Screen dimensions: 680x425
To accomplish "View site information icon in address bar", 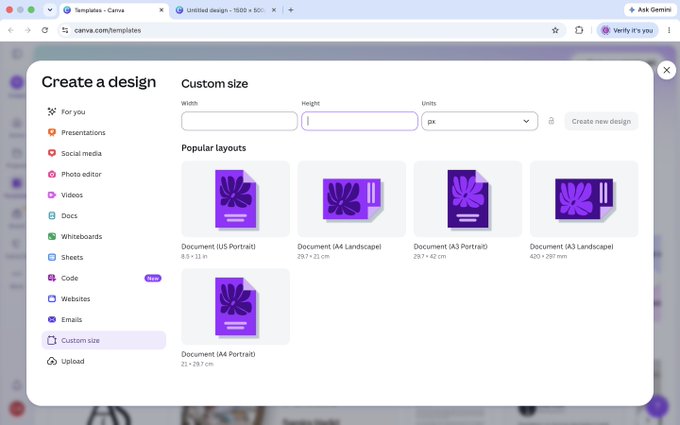I will tap(65, 30).
